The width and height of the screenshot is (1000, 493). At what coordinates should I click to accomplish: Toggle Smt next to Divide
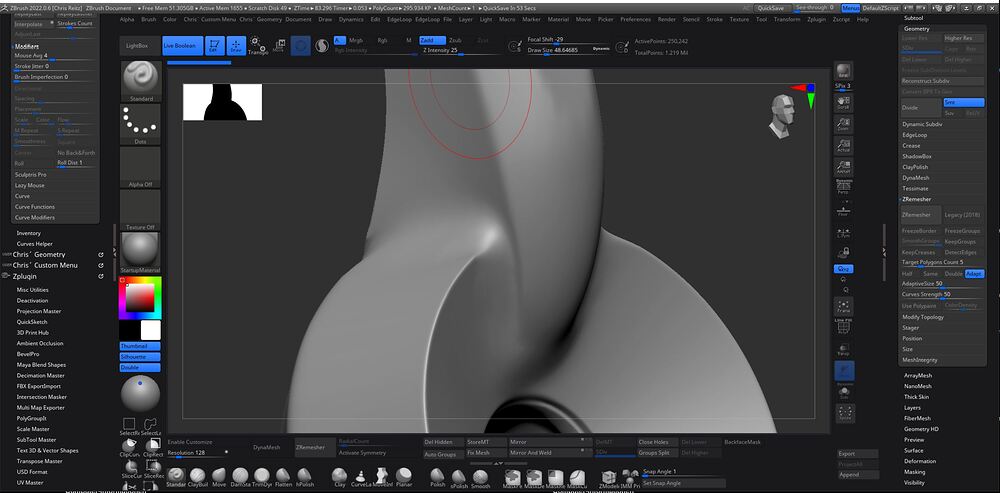[964, 103]
